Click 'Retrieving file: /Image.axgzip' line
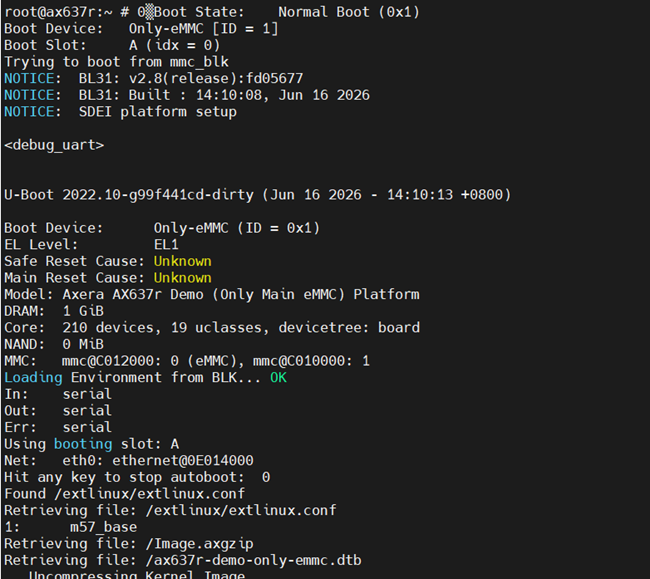650x579 pixels. [129, 543]
